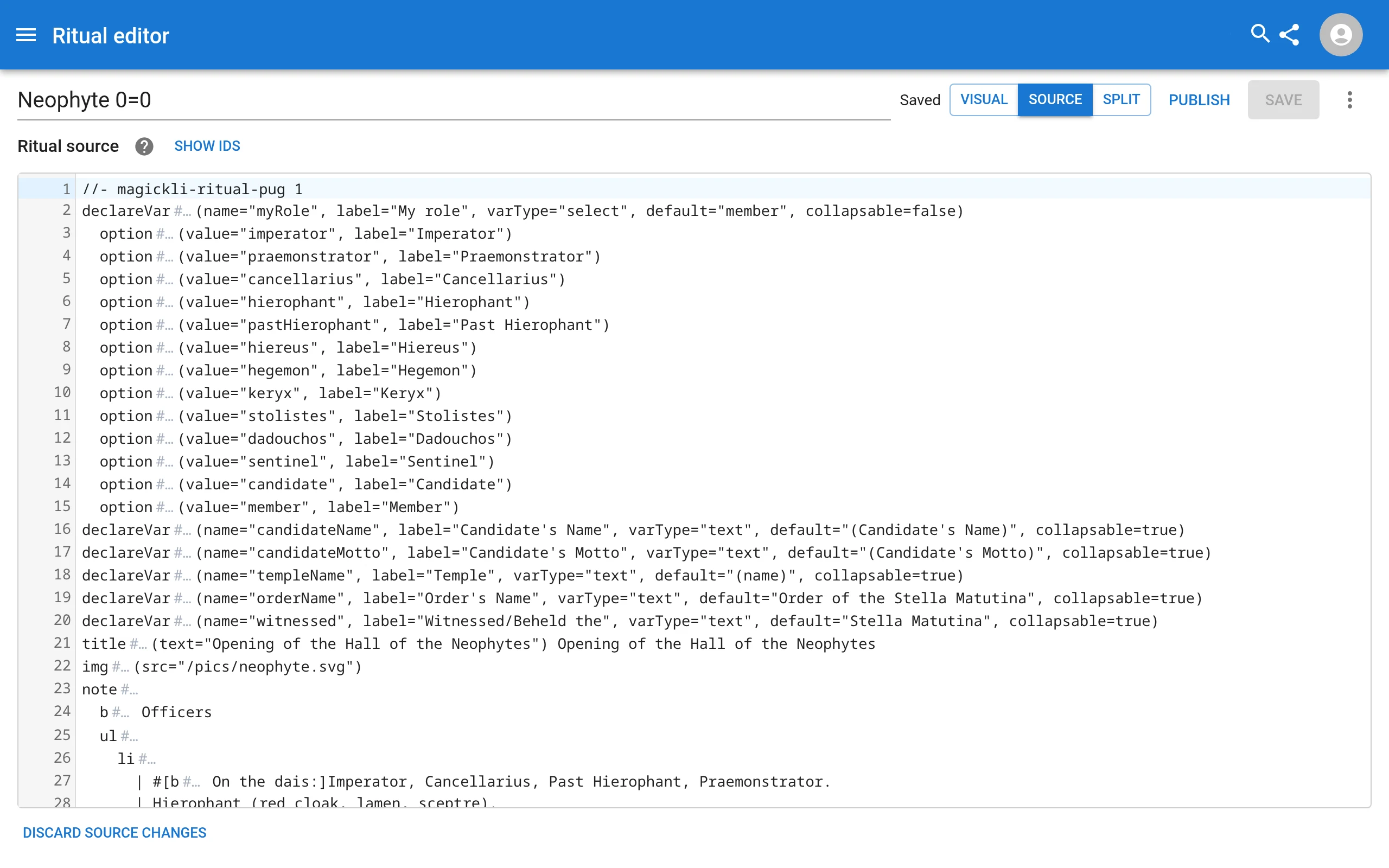This screenshot has width=1389, height=868.
Task: Open the more options vertical dots menu
Action: tap(1349, 100)
